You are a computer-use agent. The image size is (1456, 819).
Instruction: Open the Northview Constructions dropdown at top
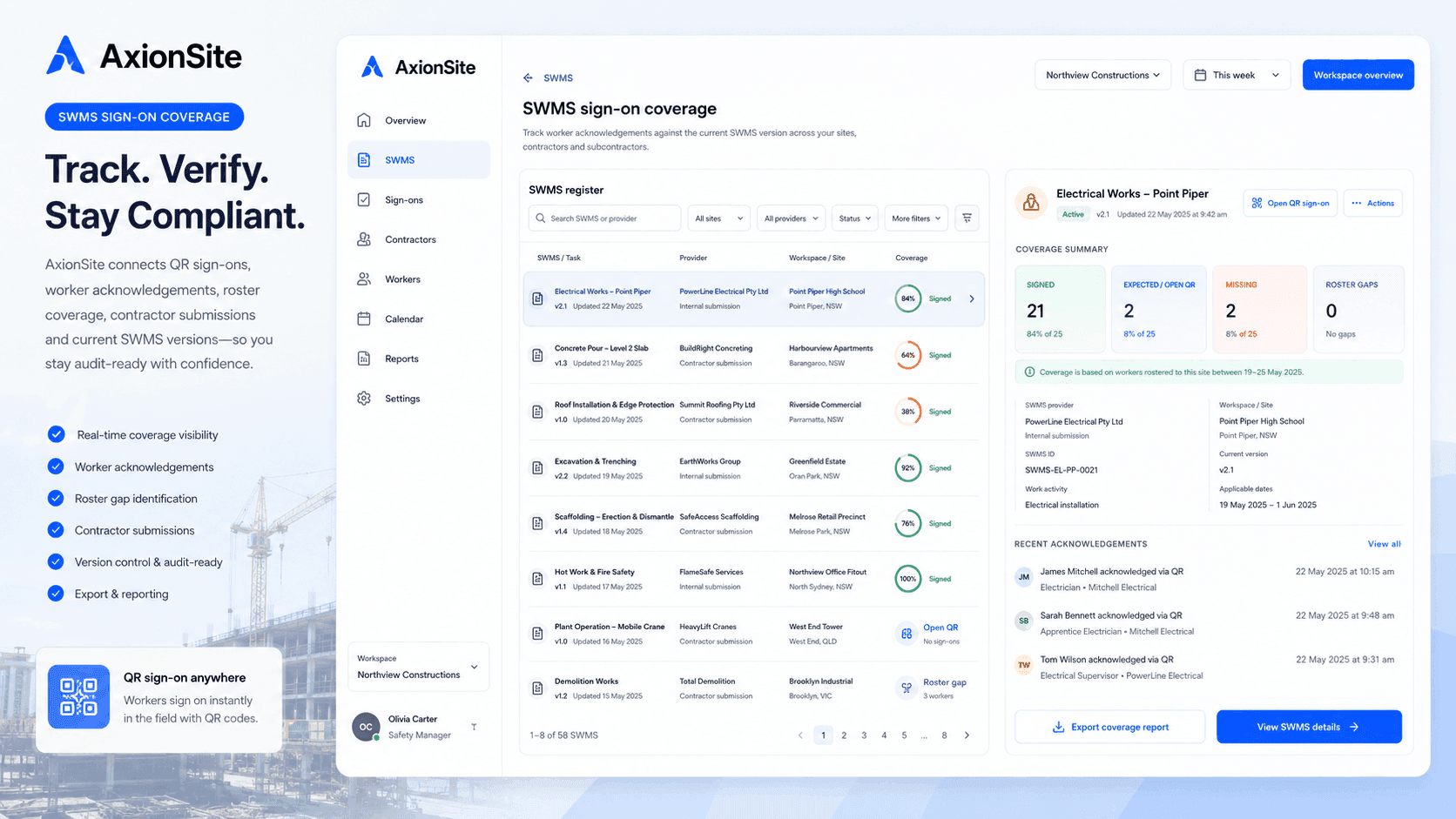(x=1102, y=76)
